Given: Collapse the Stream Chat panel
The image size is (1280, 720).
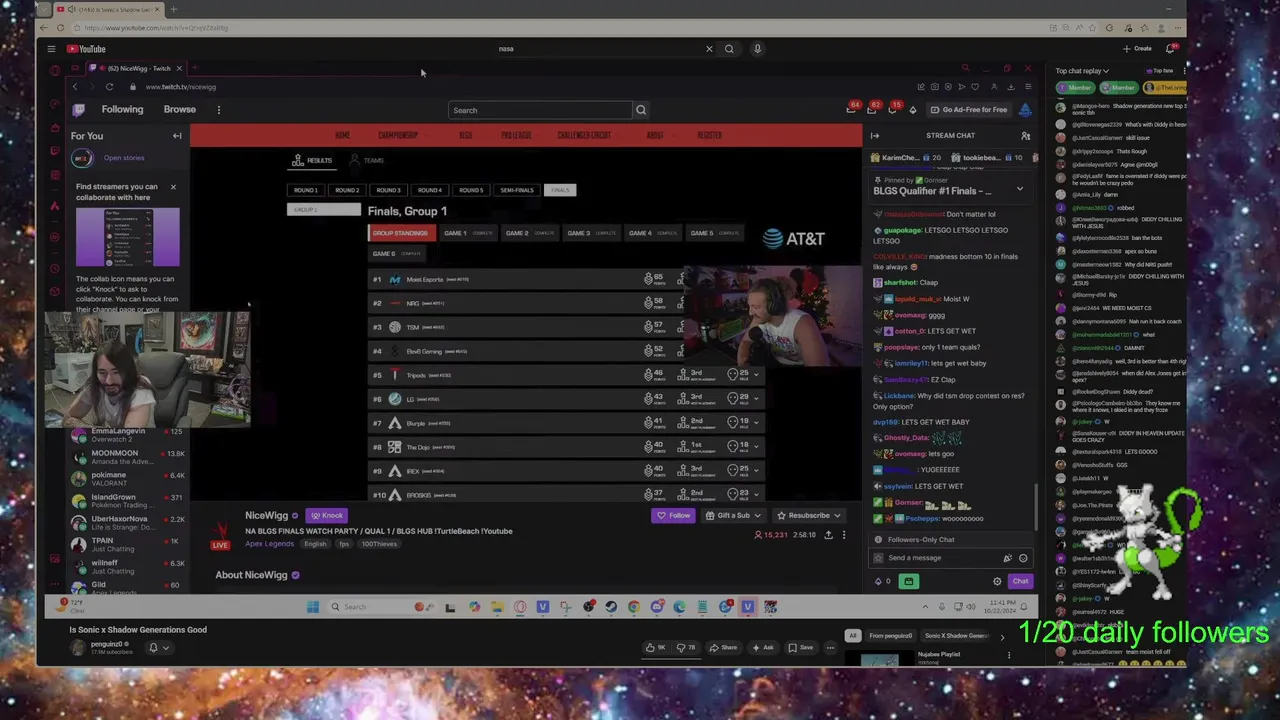Looking at the screenshot, I should (x=875, y=136).
